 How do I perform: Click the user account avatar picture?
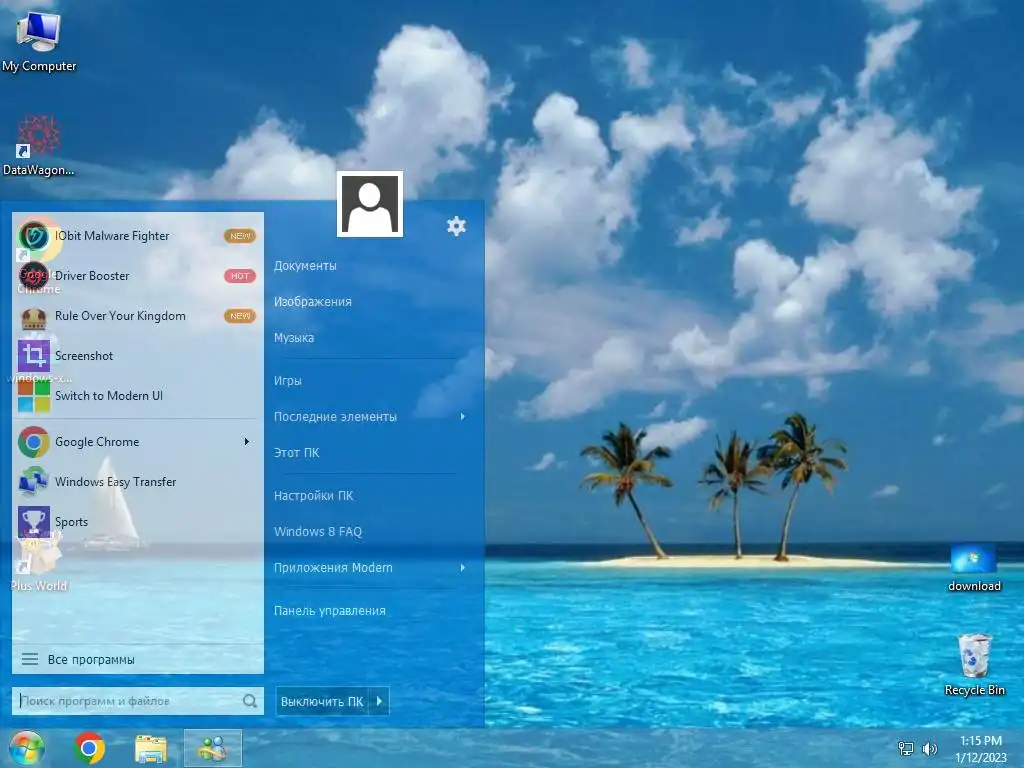click(370, 204)
